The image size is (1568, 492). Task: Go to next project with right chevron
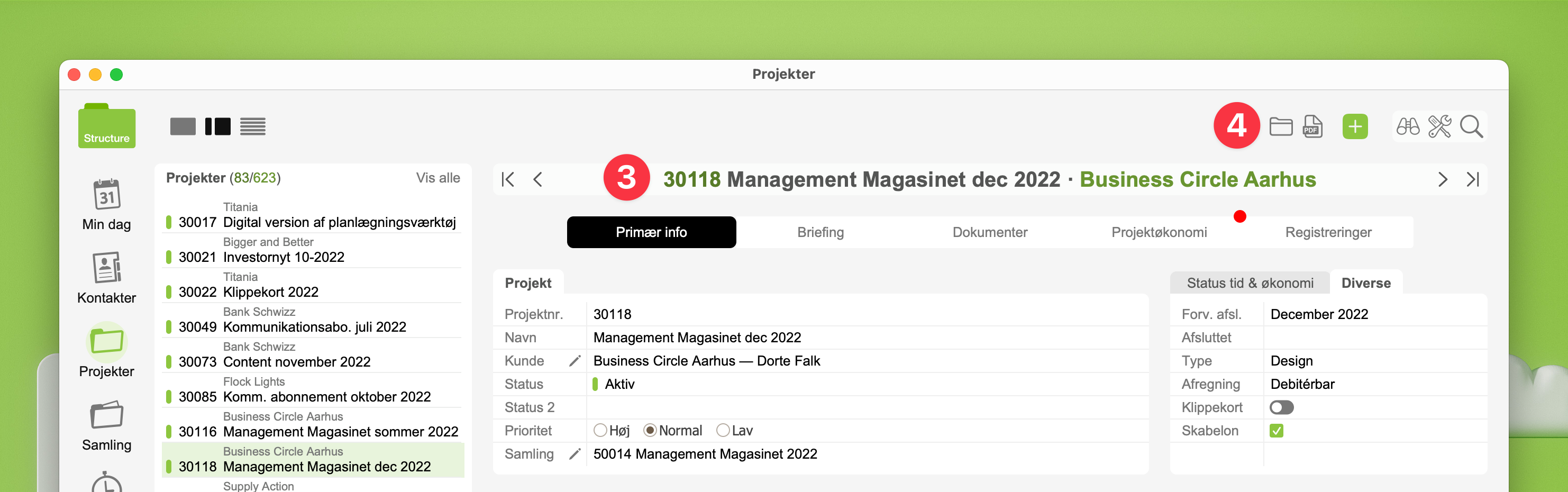click(x=1442, y=180)
